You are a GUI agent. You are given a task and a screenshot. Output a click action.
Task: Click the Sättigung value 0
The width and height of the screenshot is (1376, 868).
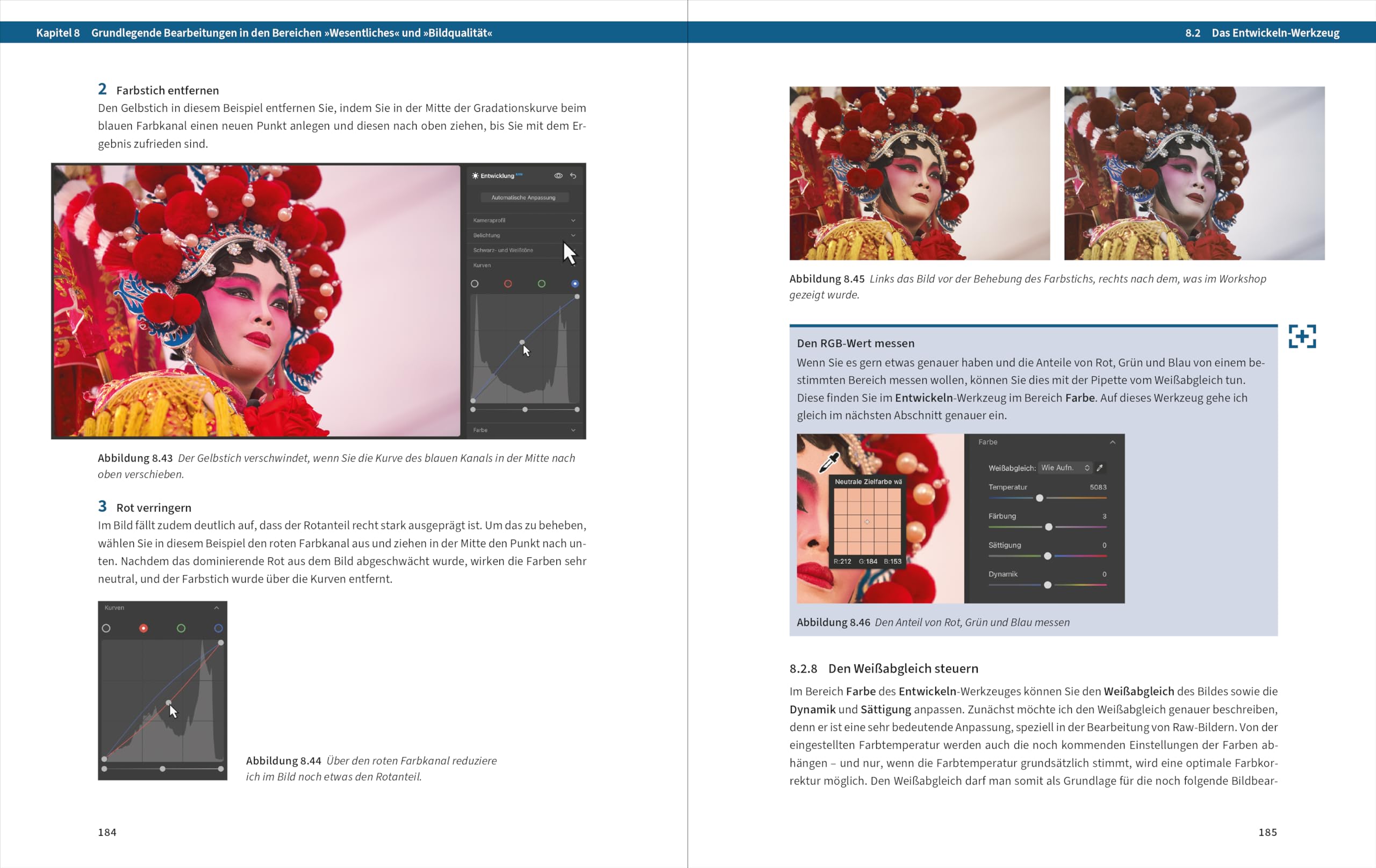click(x=1104, y=545)
